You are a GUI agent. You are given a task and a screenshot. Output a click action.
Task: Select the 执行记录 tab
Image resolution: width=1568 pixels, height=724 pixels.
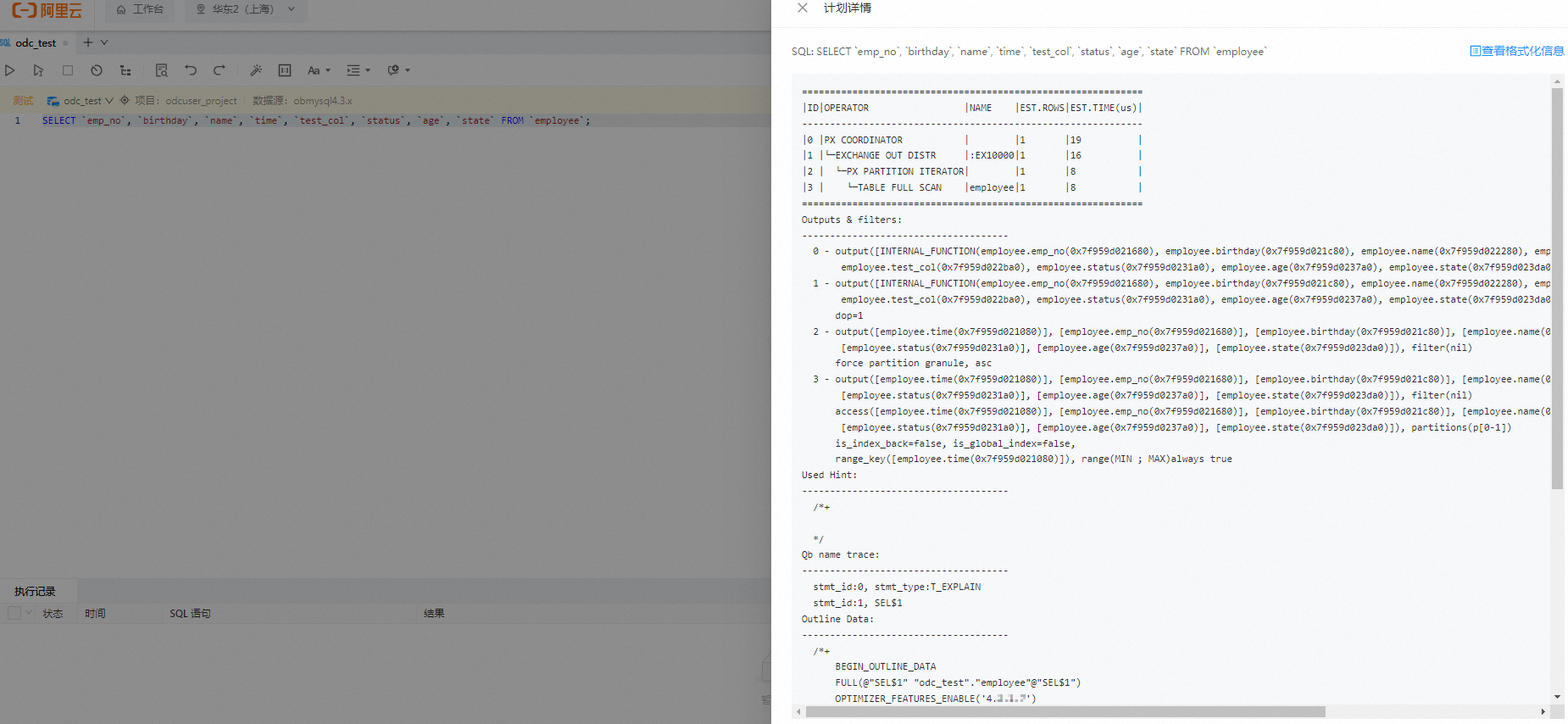[x=35, y=591]
